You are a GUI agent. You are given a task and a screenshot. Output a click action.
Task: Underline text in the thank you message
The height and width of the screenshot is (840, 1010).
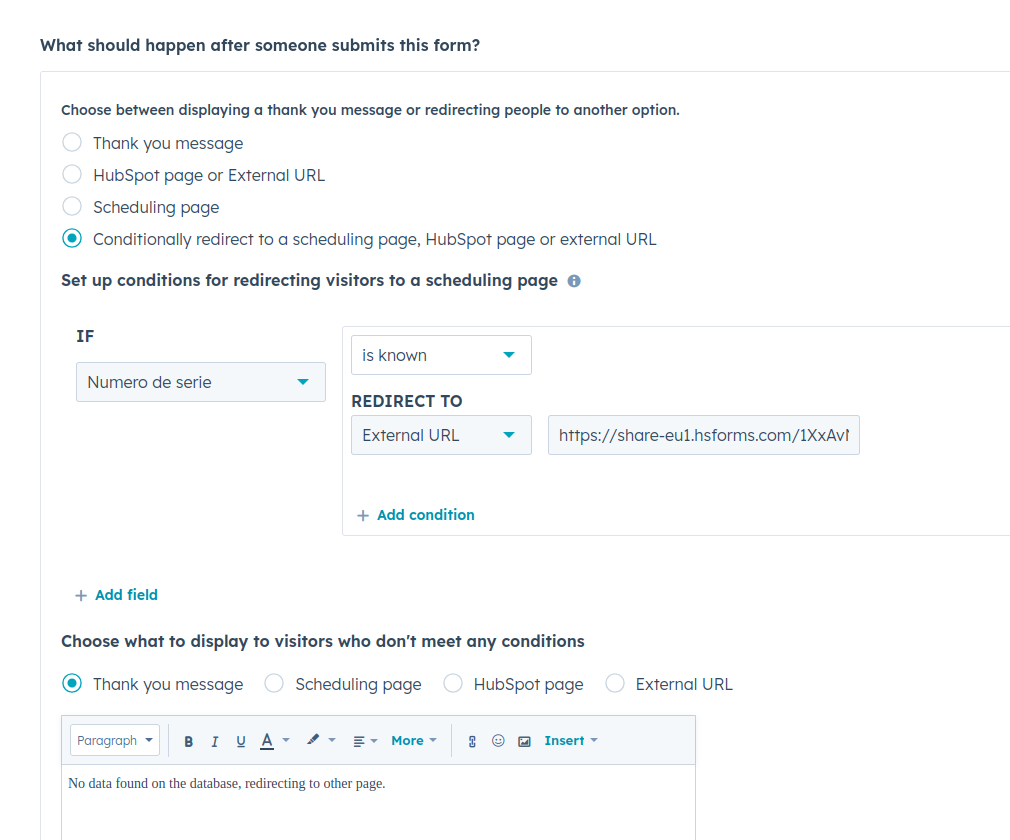pos(240,740)
